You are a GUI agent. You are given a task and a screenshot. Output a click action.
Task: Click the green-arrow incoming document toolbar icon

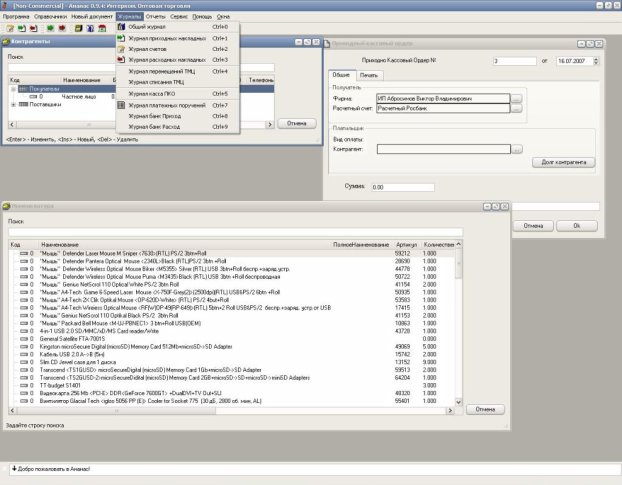point(22,28)
